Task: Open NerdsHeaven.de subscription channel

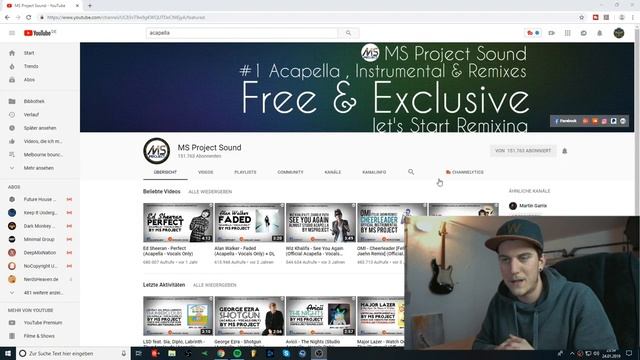Action: click(x=40, y=280)
